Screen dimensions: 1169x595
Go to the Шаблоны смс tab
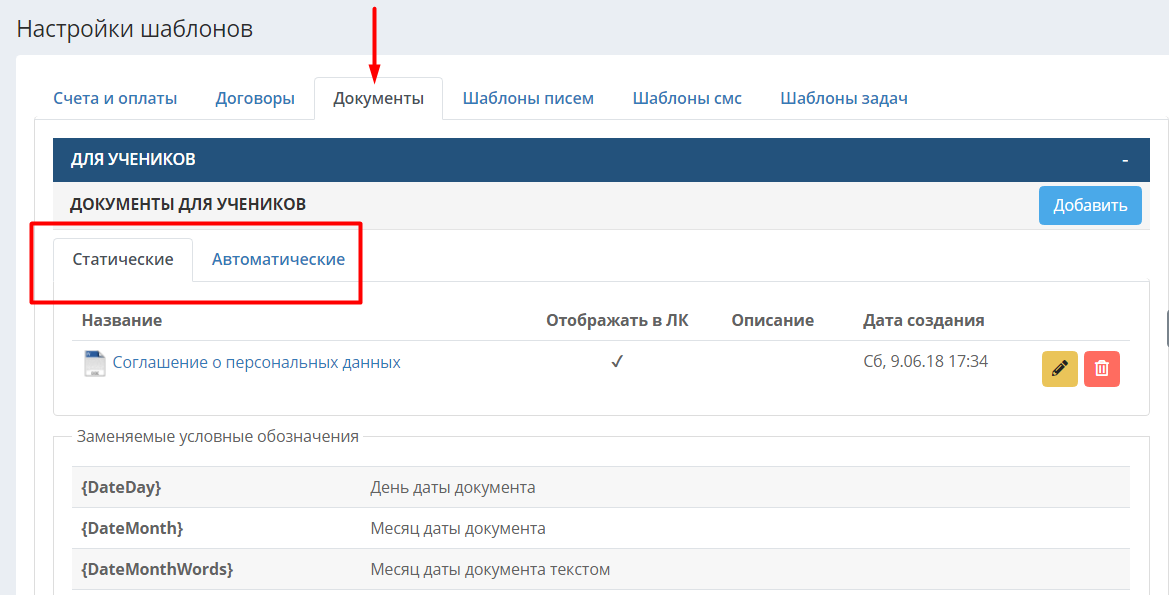(687, 98)
